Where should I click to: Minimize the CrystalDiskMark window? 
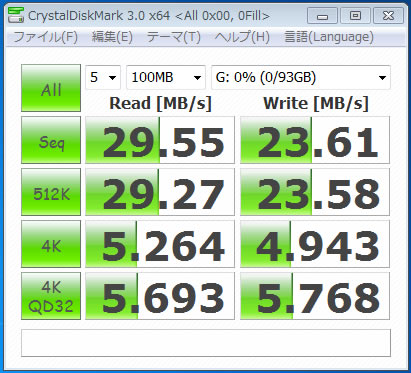pos(322,15)
